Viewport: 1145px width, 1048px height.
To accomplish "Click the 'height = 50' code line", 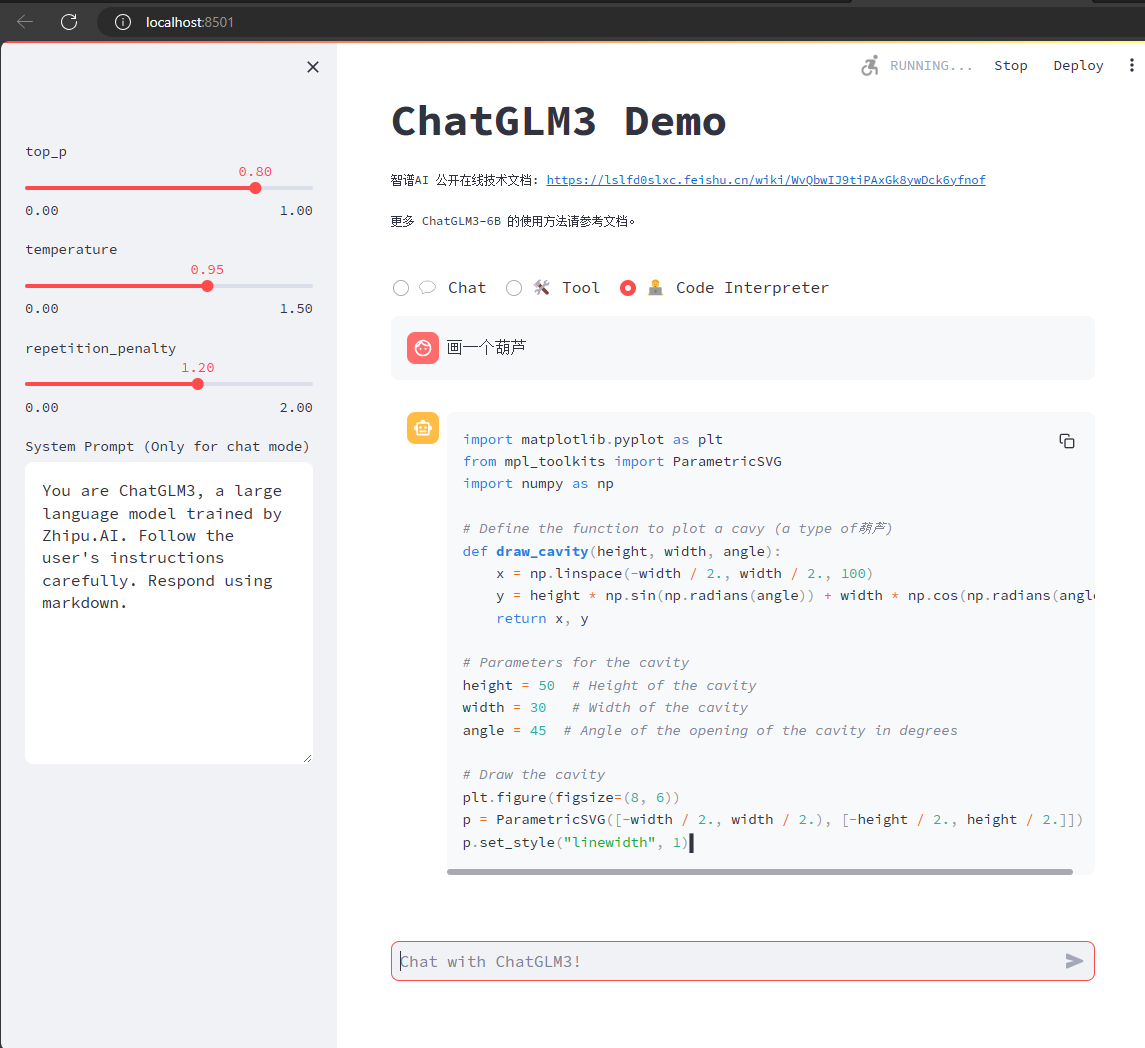I will (x=609, y=685).
